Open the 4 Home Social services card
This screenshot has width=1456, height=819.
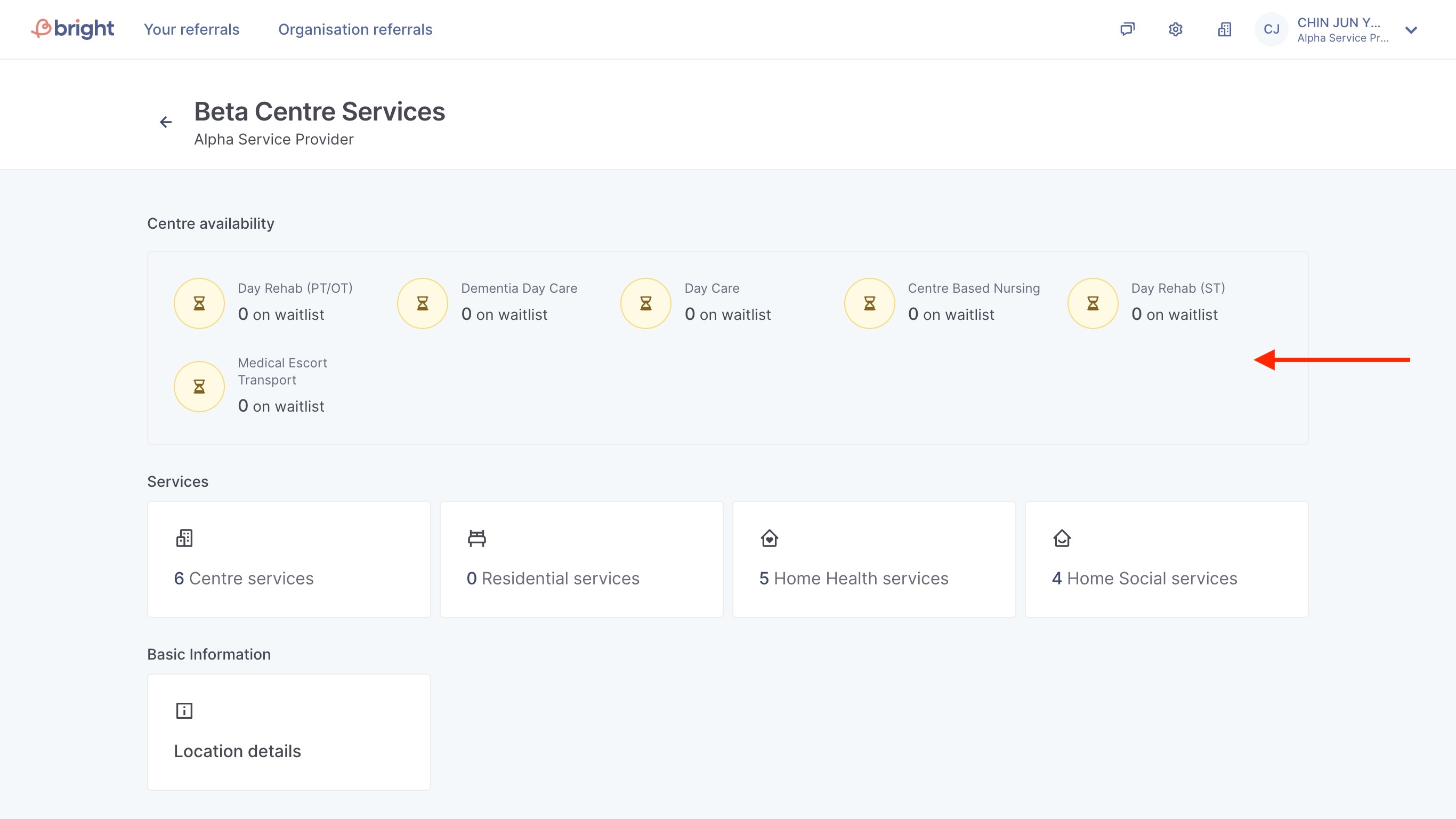pyautogui.click(x=1166, y=559)
